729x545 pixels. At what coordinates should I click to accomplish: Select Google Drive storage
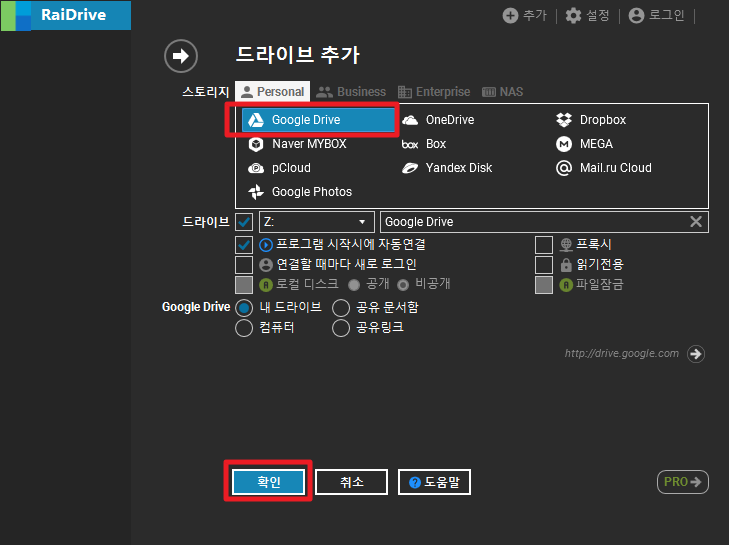point(318,120)
